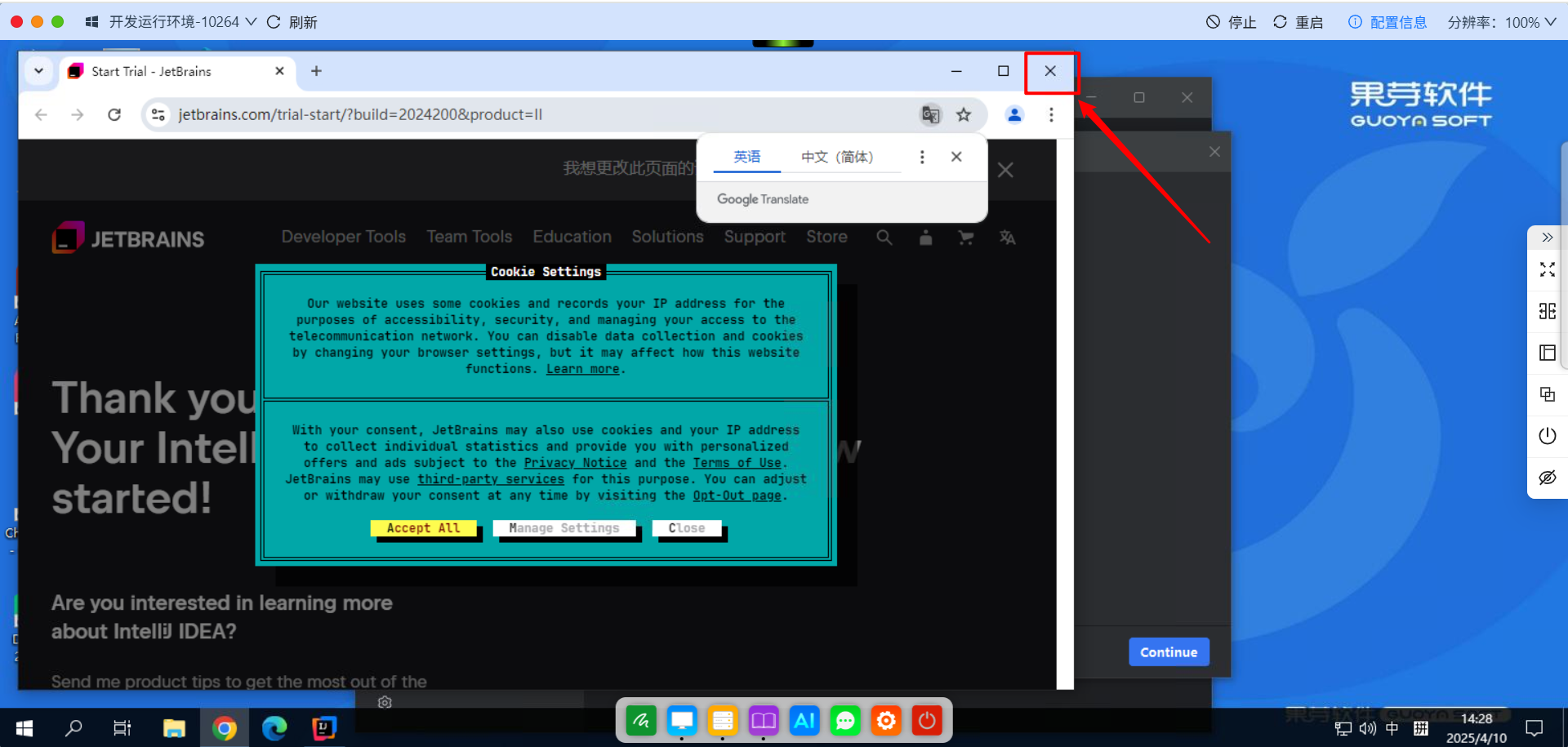Open the Opt-Out page link

pos(737,496)
